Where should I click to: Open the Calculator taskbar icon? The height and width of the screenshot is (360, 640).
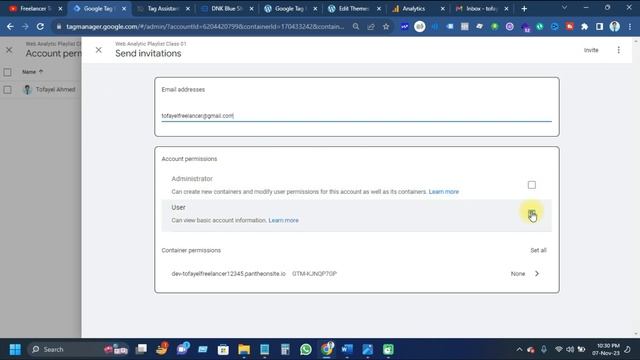pos(285,349)
